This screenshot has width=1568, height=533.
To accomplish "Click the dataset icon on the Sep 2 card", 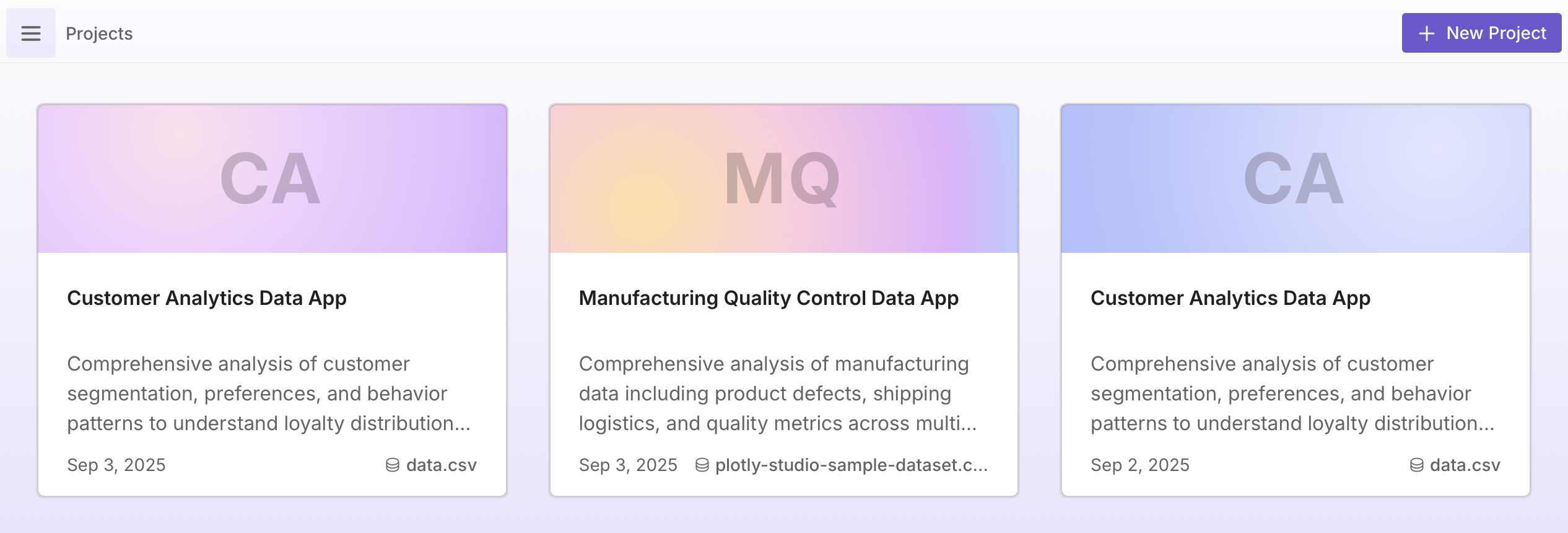I will point(1416,465).
